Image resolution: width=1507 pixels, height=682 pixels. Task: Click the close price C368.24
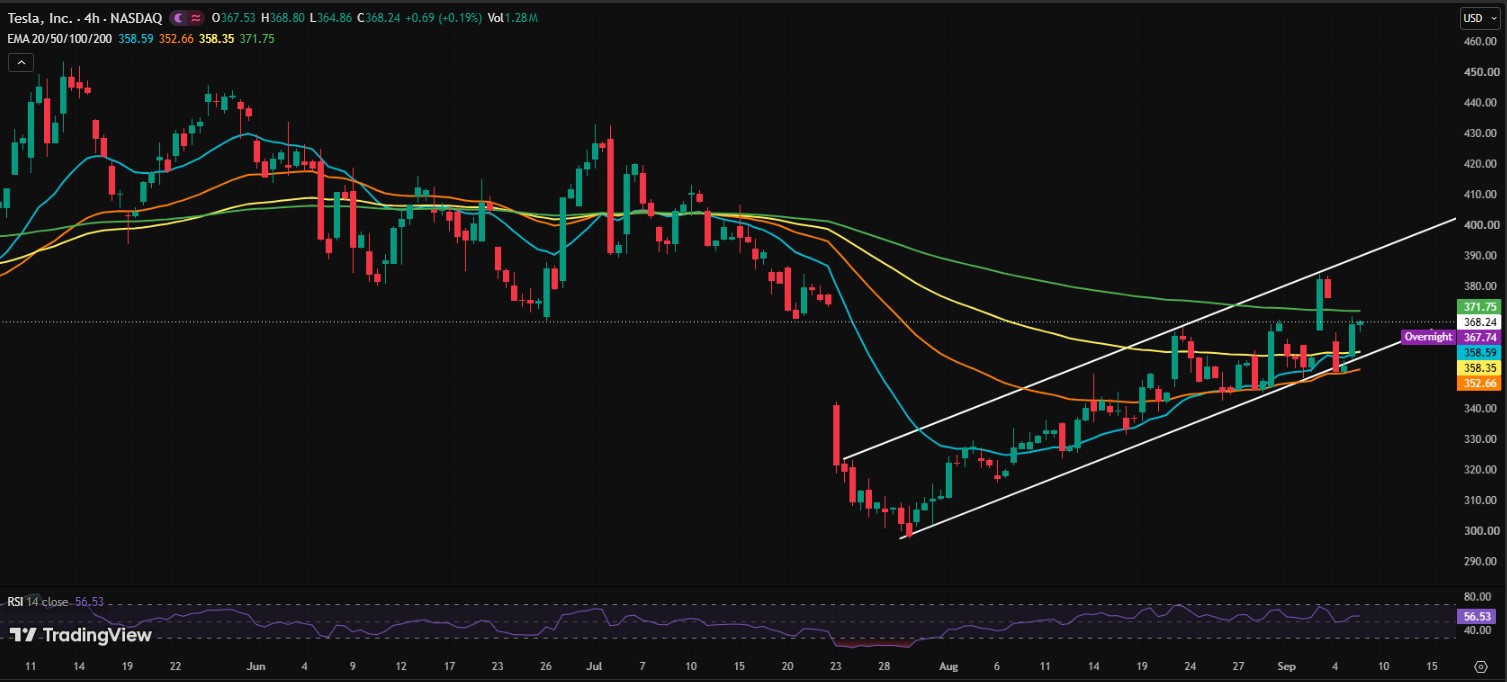pos(379,18)
